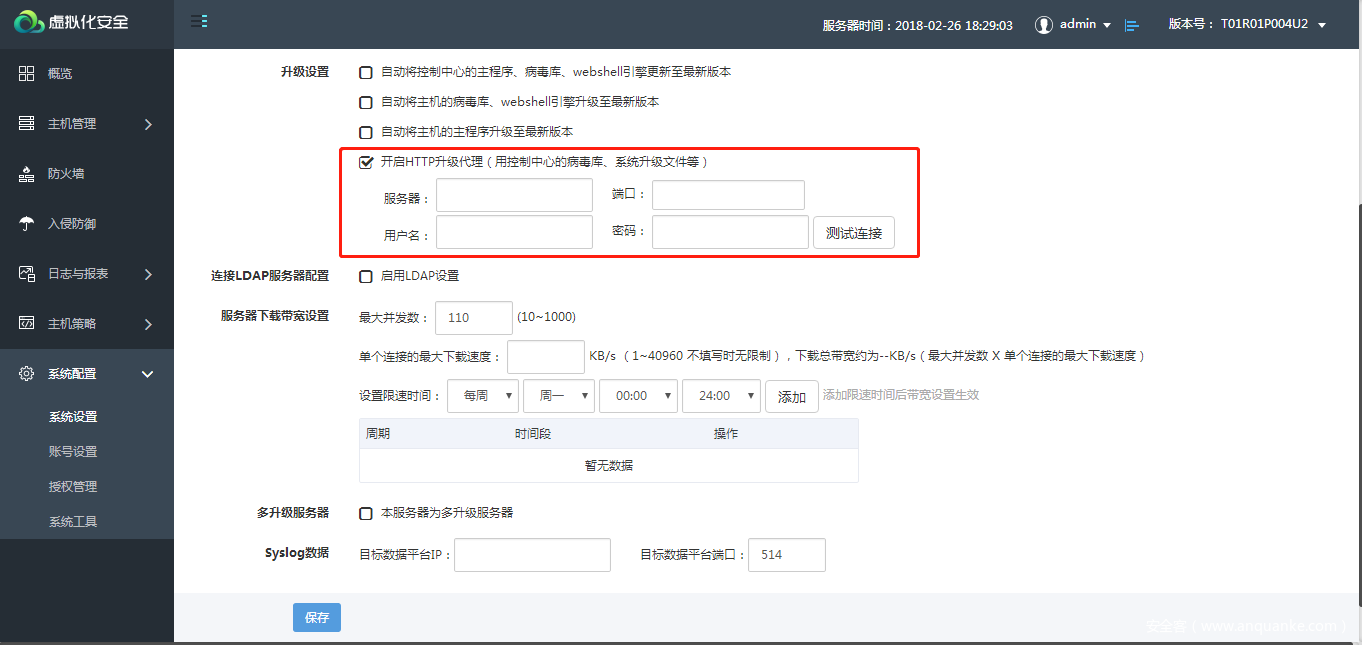Click the System Configuration (系统配置) gear icon
Viewport: 1362px width, 645px height.
(27, 374)
